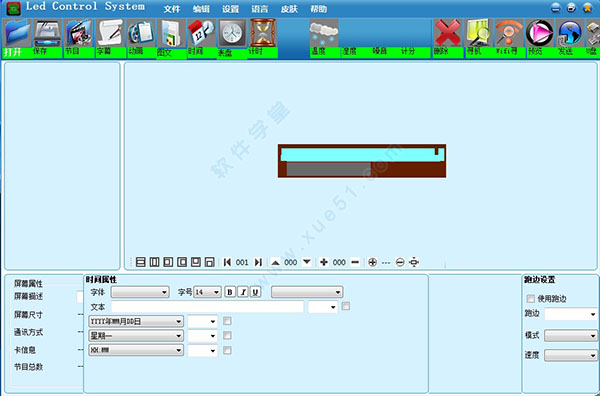
Task: Click the 文本 text input field
Action: [x=207, y=307]
